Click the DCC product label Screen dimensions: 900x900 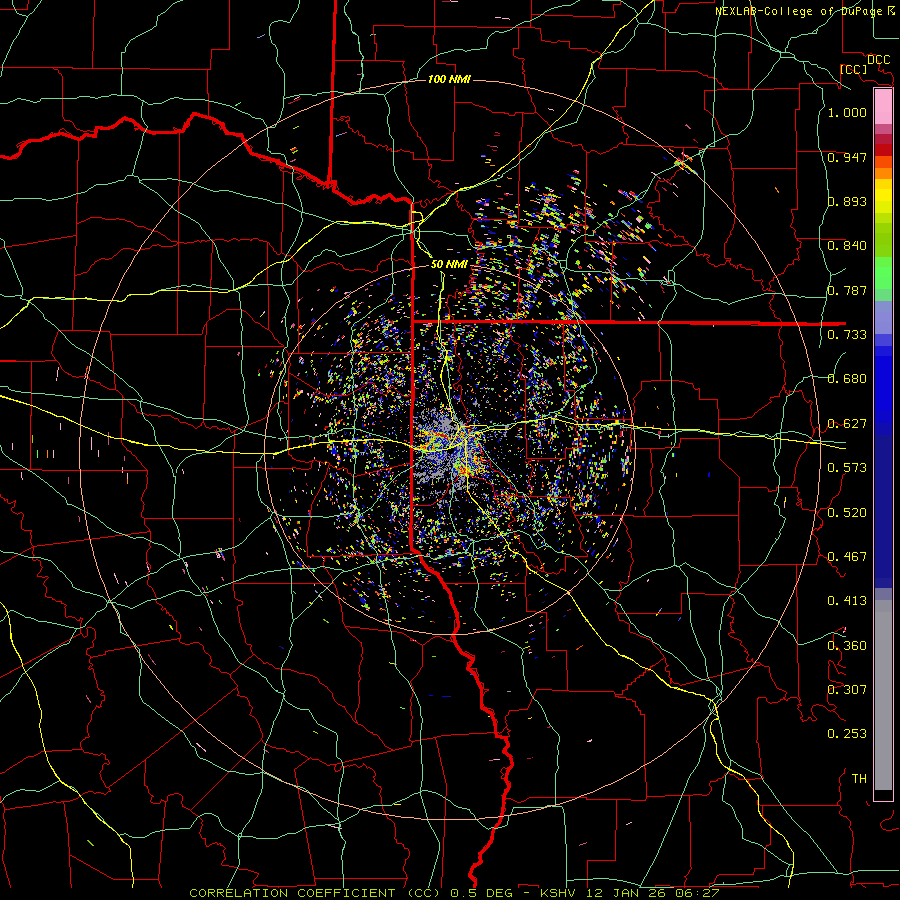[878, 59]
